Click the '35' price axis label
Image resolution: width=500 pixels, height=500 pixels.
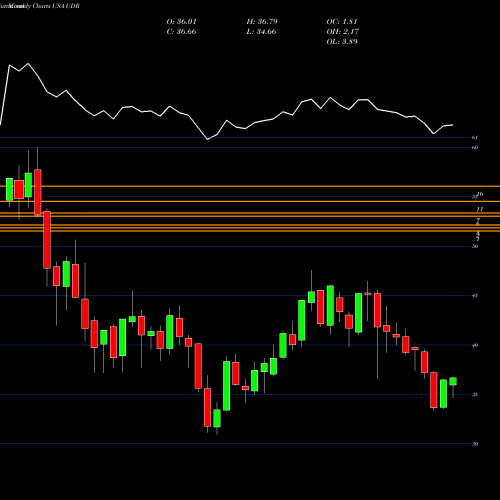tap(475, 395)
